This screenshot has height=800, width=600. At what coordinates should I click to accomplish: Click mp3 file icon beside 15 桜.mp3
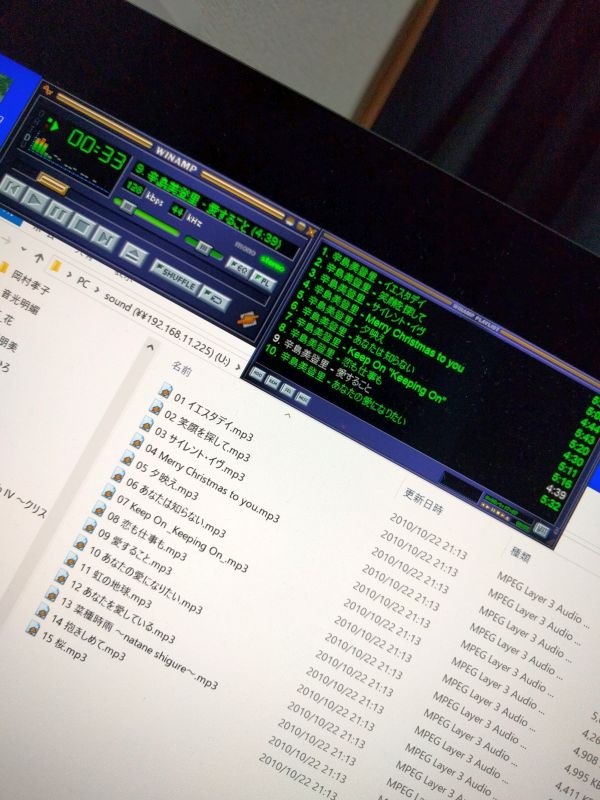click(x=32, y=628)
